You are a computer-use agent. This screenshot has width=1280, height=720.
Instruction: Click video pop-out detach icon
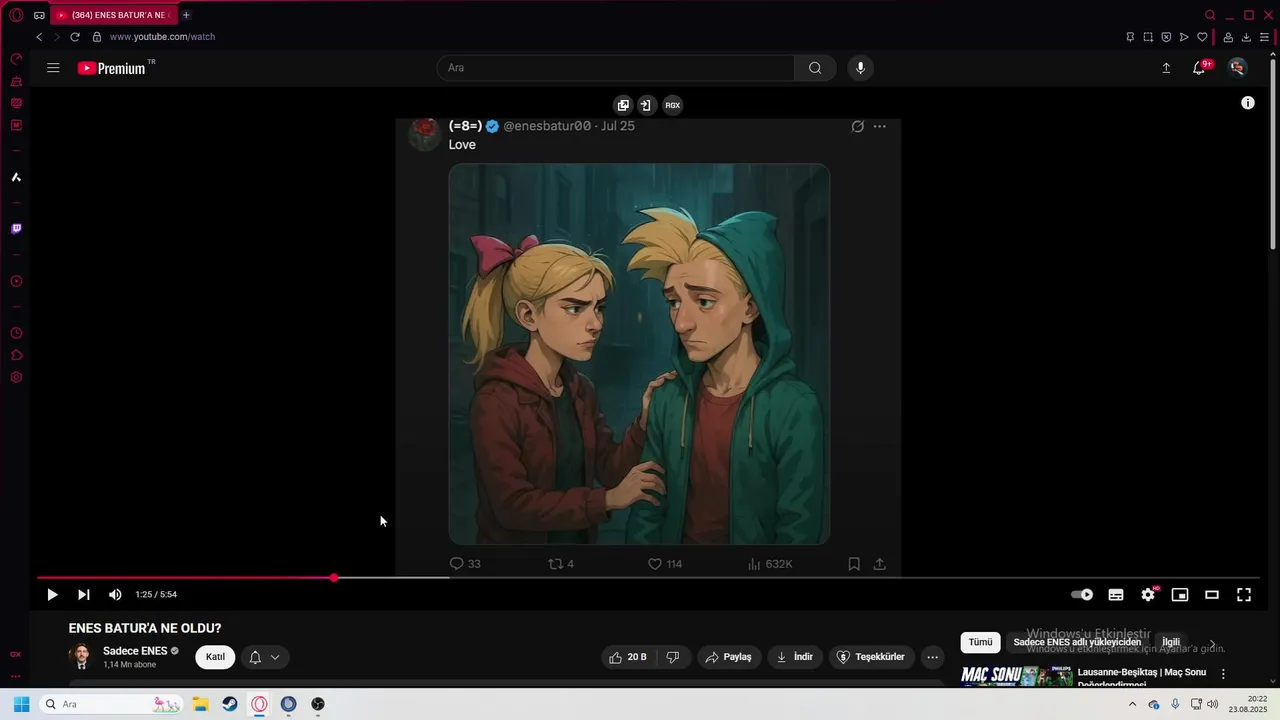623,105
